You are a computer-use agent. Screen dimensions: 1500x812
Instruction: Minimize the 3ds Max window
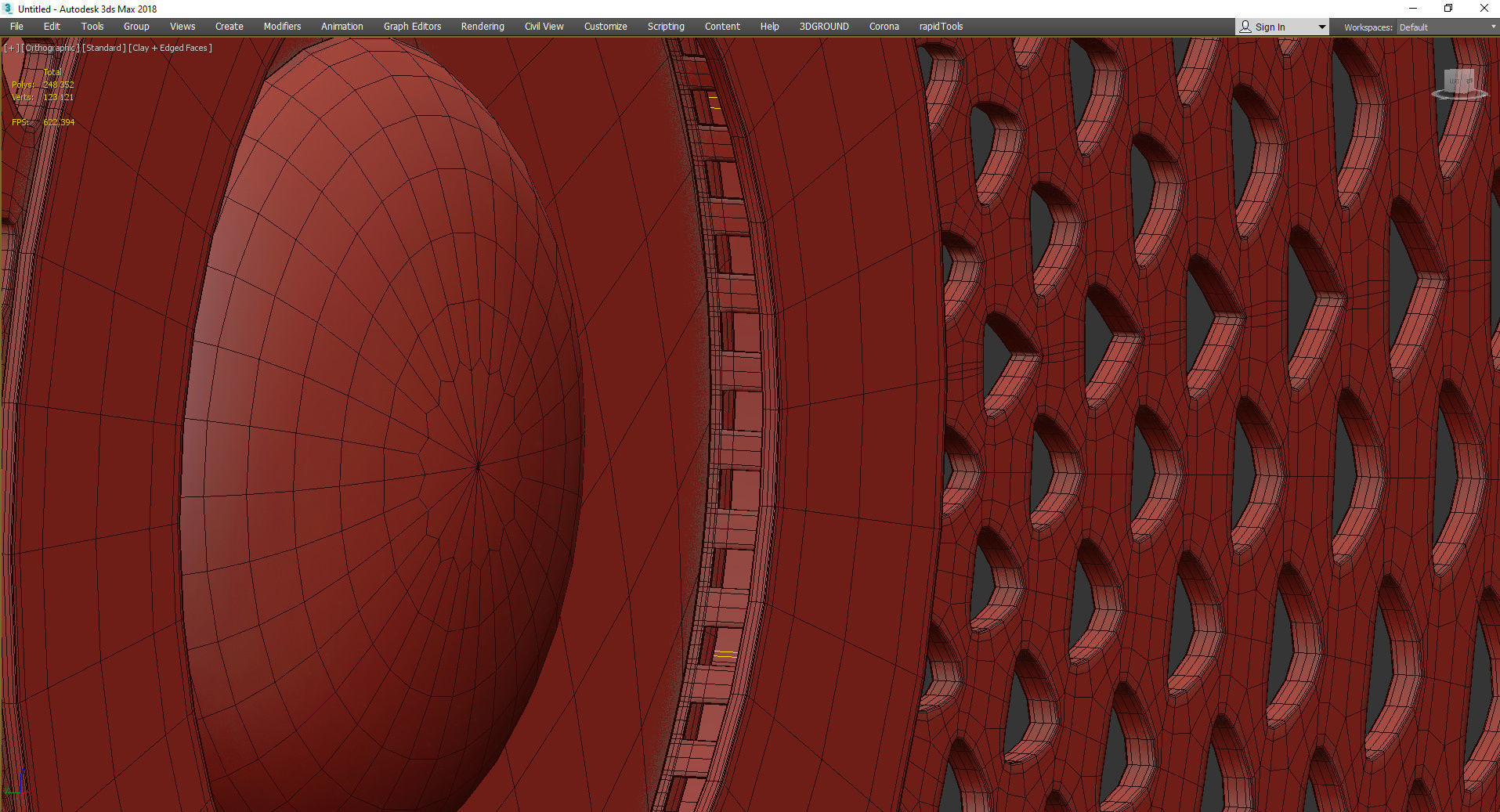click(1412, 9)
